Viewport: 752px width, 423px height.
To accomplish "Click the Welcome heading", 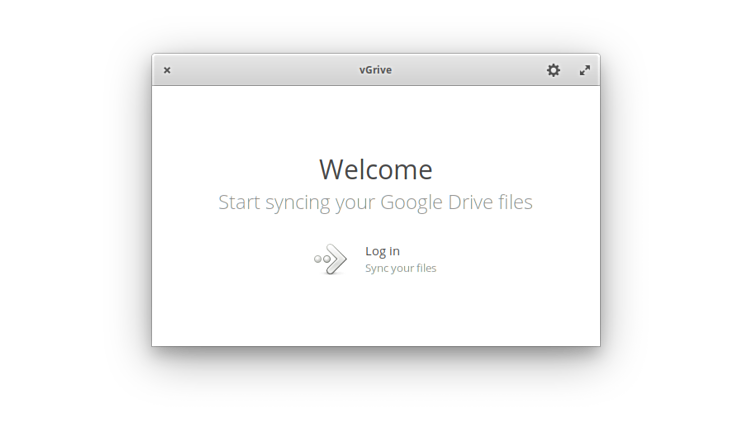I will click(375, 169).
